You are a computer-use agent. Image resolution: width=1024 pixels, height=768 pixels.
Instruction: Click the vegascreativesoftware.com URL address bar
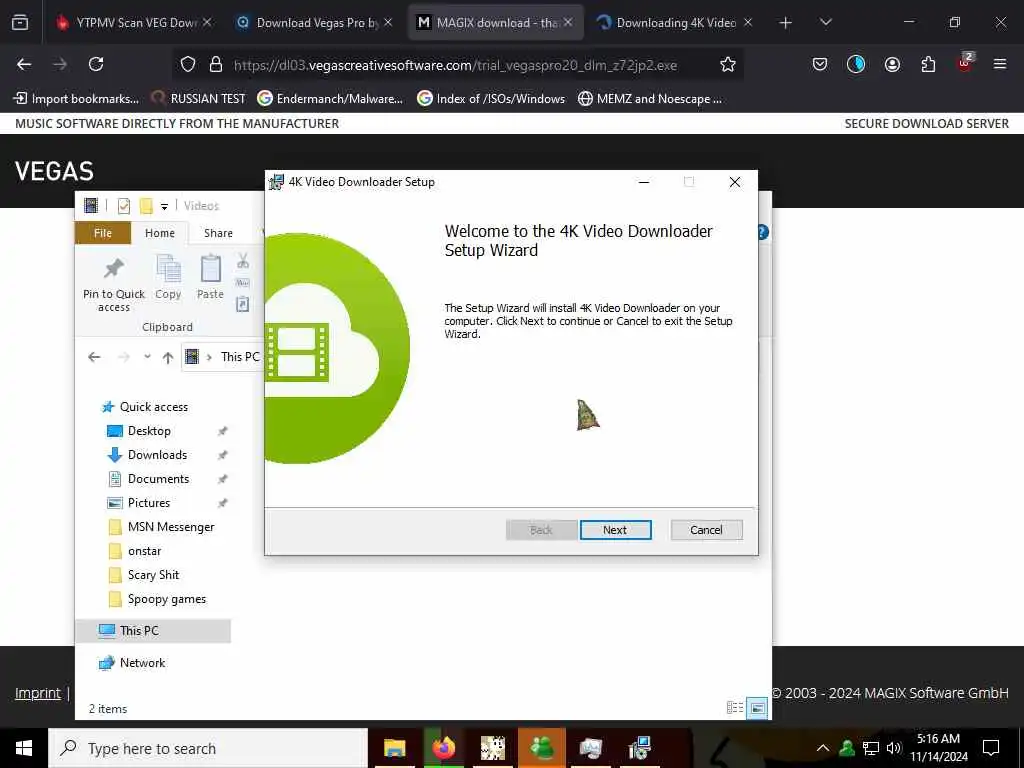click(455, 65)
